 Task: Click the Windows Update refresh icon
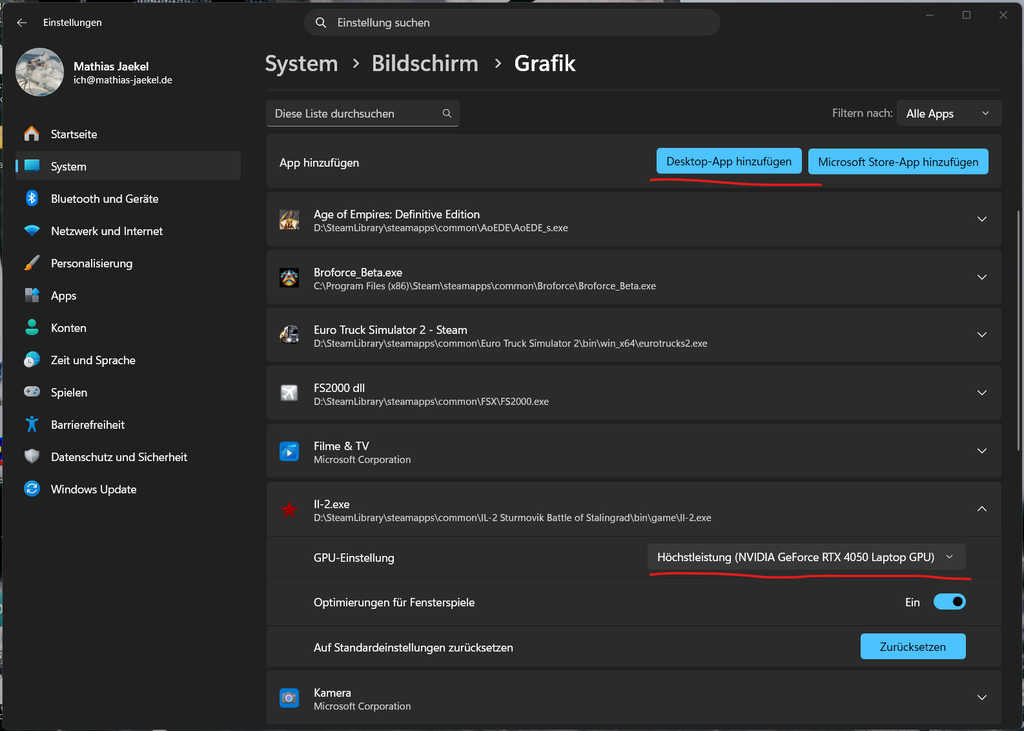[31, 489]
